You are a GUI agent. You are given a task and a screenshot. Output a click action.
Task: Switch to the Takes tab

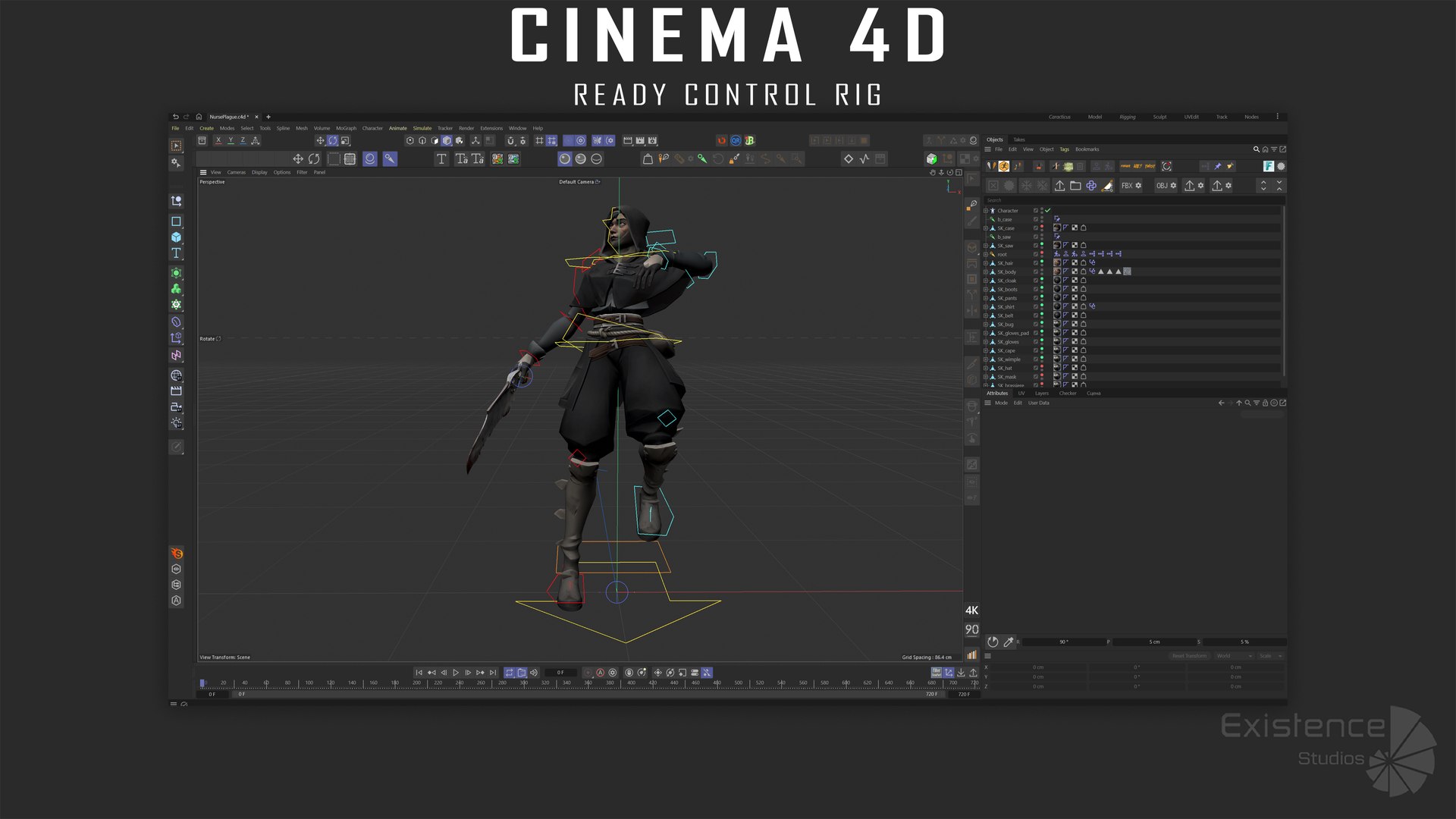[x=1019, y=140]
